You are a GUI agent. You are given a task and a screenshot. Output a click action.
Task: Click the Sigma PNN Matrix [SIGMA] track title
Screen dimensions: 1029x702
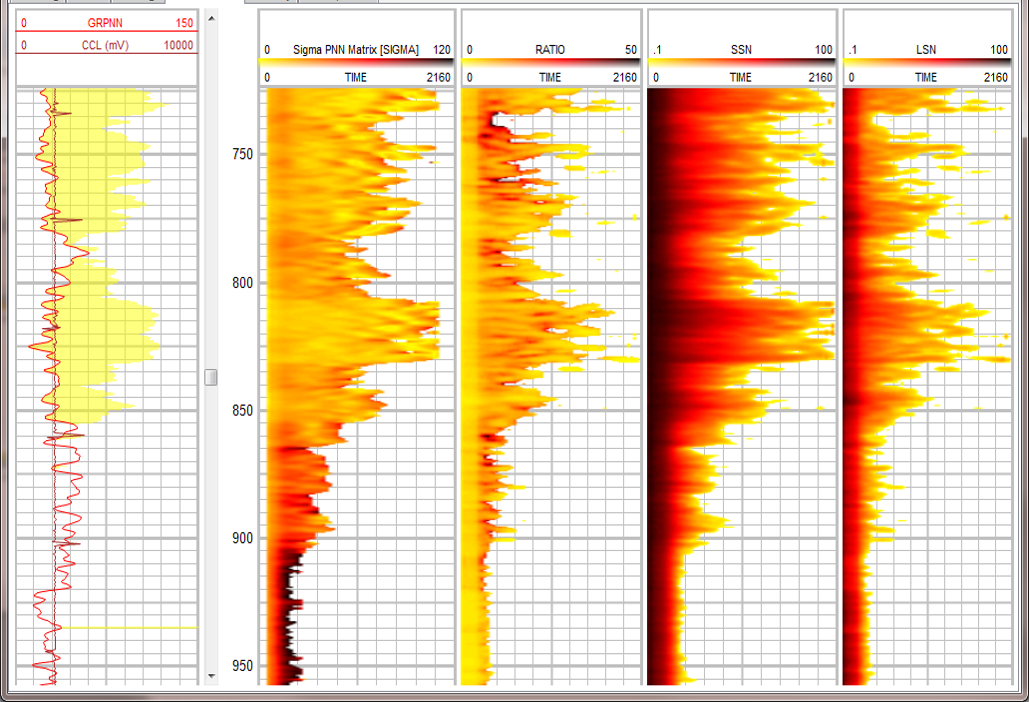pos(356,49)
